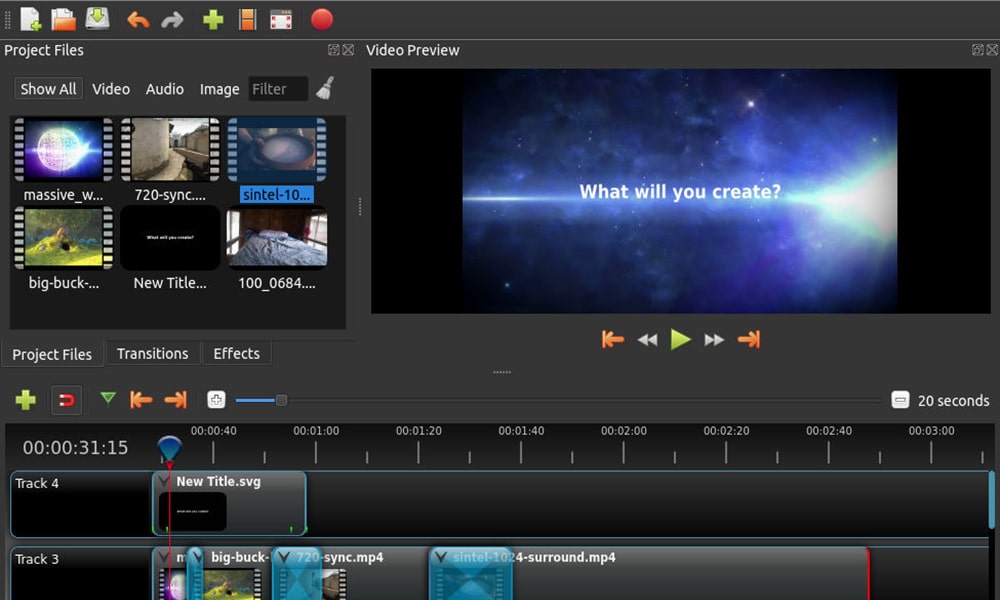Screen dimensions: 1000x600
Task: Open menu arrow on big-buck clip
Action: click(x=198, y=557)
